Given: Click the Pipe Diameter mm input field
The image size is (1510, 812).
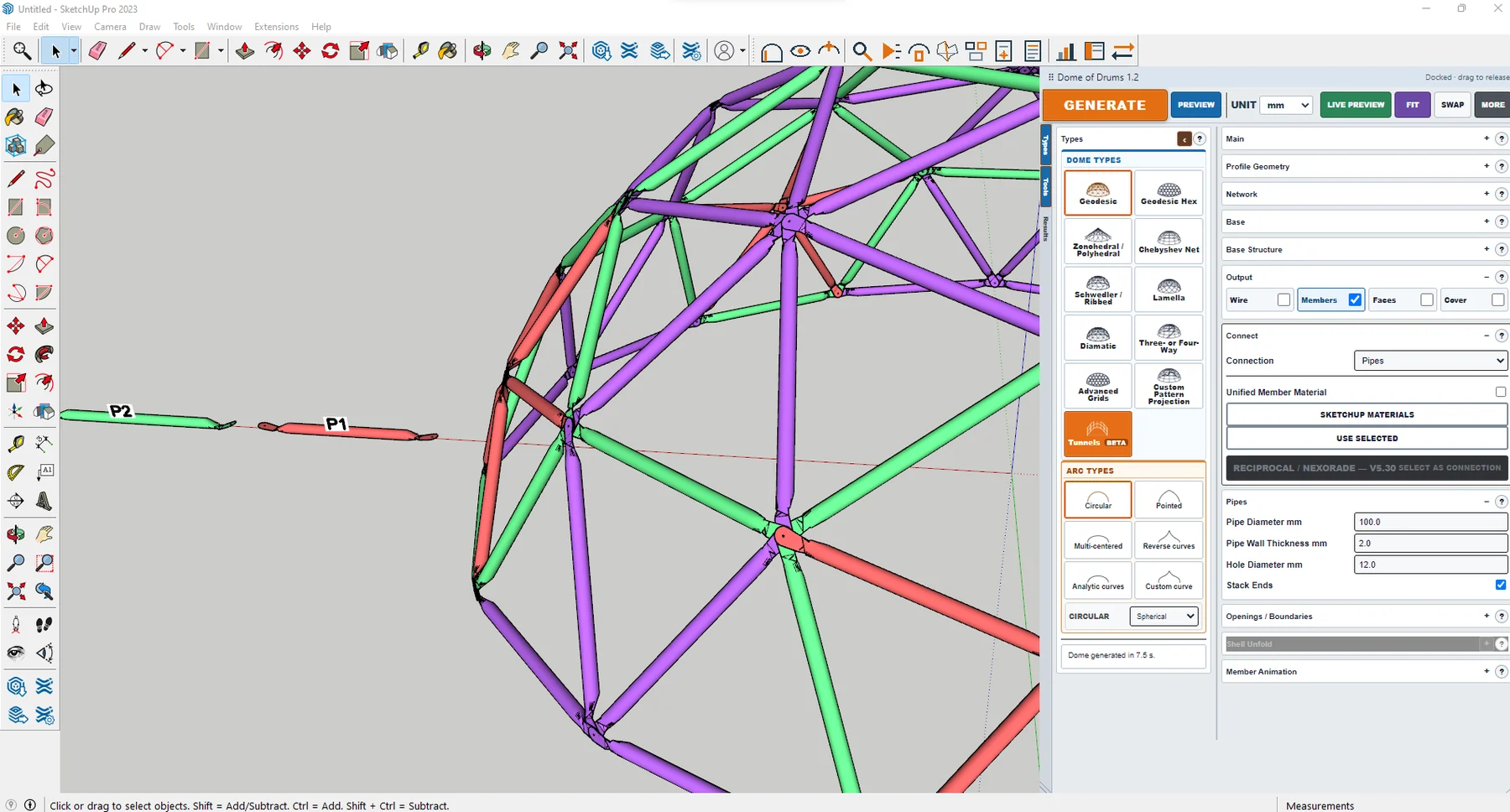Looking at the screenshot, I should click(1430, 522).
